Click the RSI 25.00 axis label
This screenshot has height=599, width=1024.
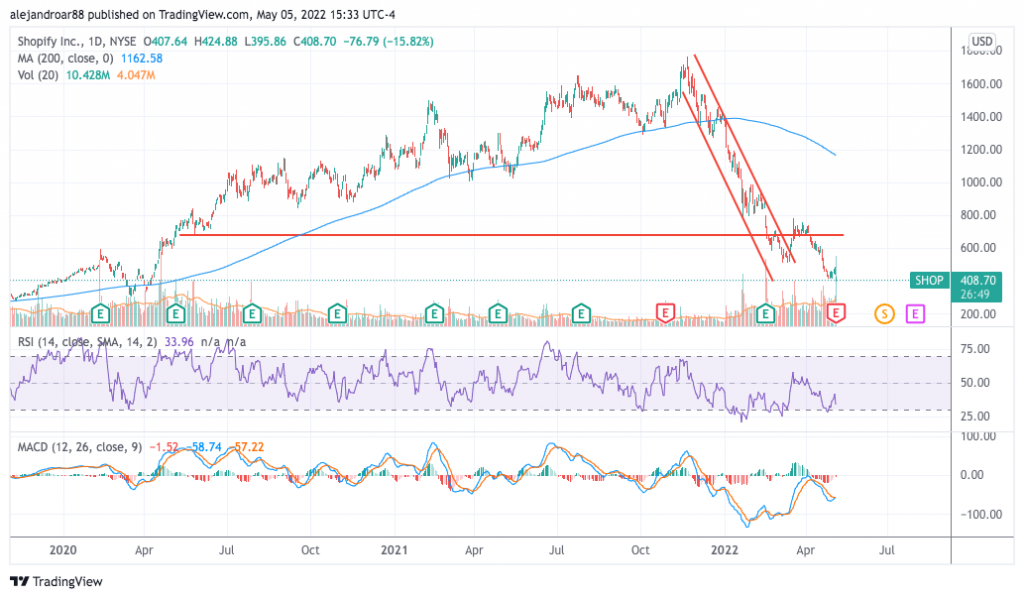click(975, 416)
